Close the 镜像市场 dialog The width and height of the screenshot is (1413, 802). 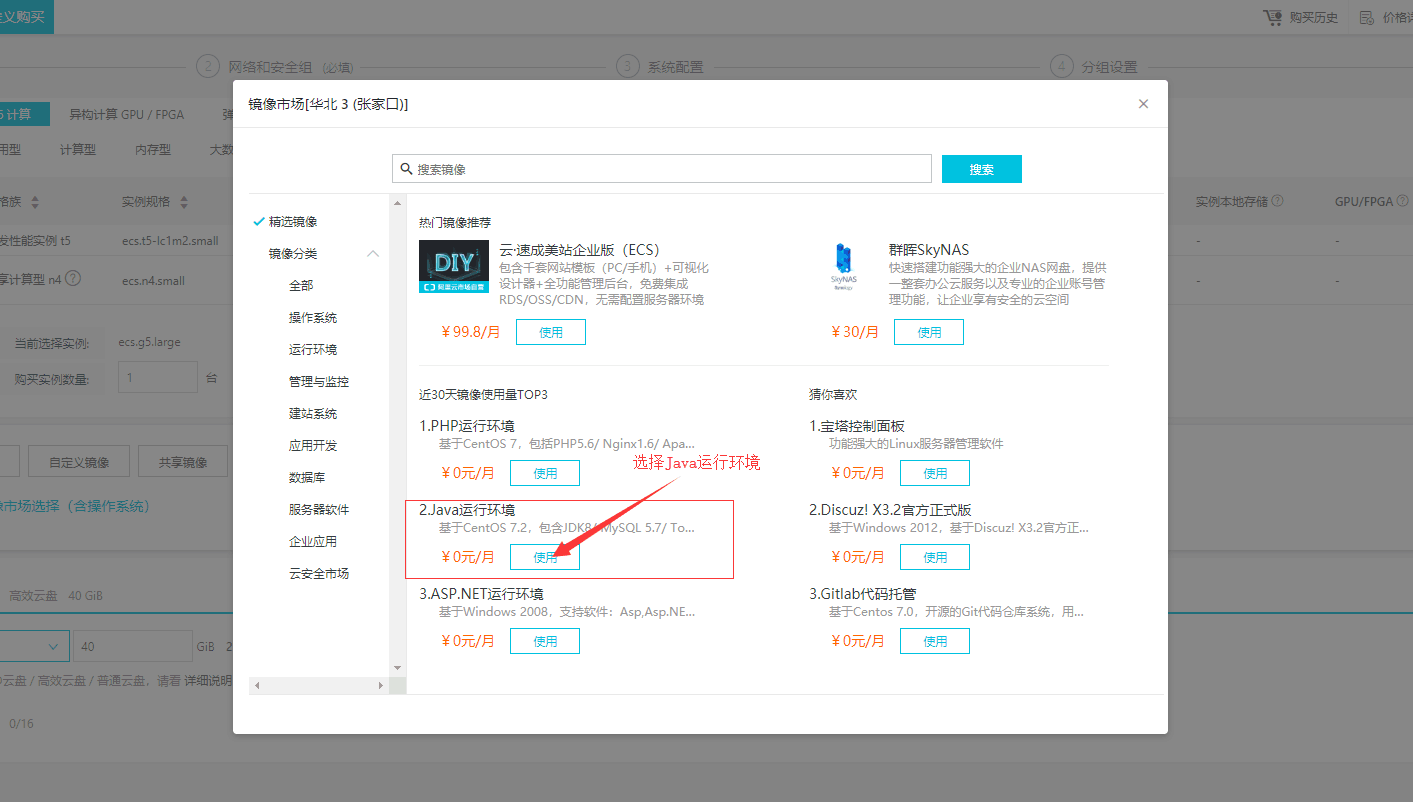coord(1144,104)
